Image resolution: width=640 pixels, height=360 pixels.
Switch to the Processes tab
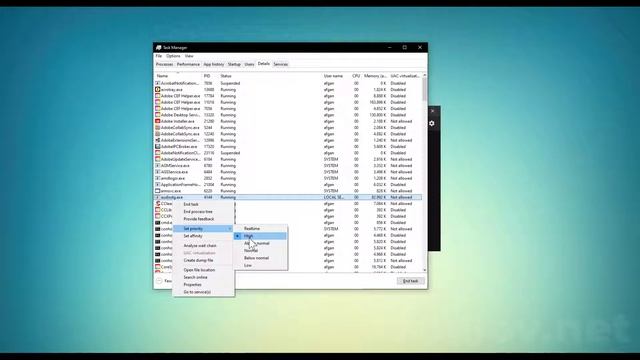pos(164,64)
